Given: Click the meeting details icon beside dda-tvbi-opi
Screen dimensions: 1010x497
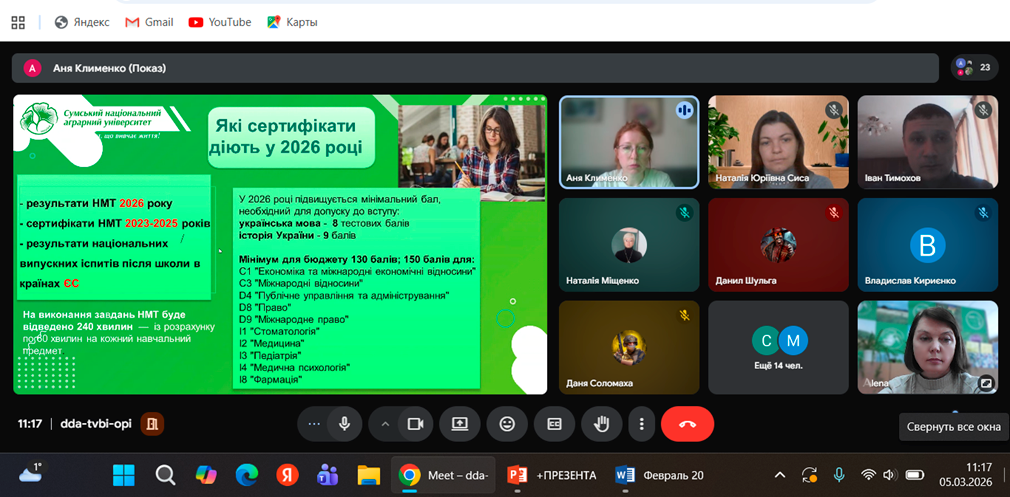Looking at the screenshot, I should point(151,423).
